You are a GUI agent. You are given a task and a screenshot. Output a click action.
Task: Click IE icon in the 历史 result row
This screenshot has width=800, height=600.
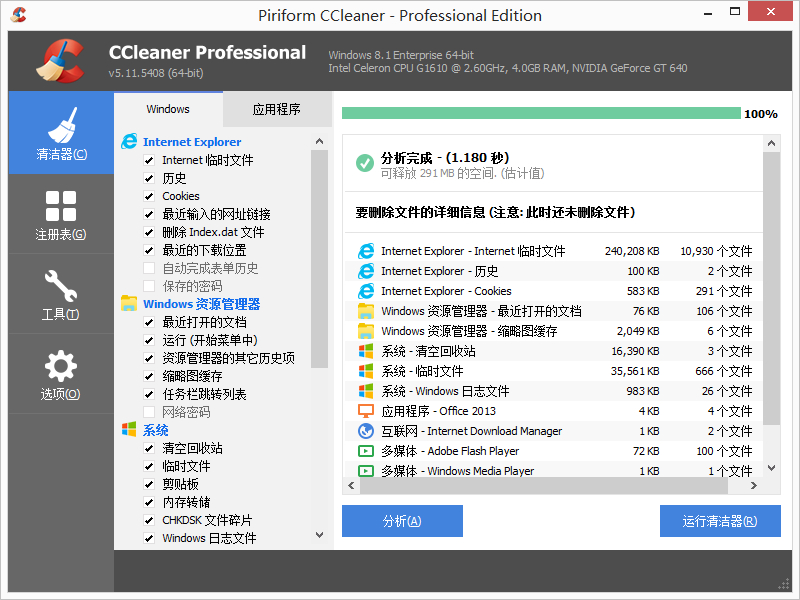pos(366,271)
